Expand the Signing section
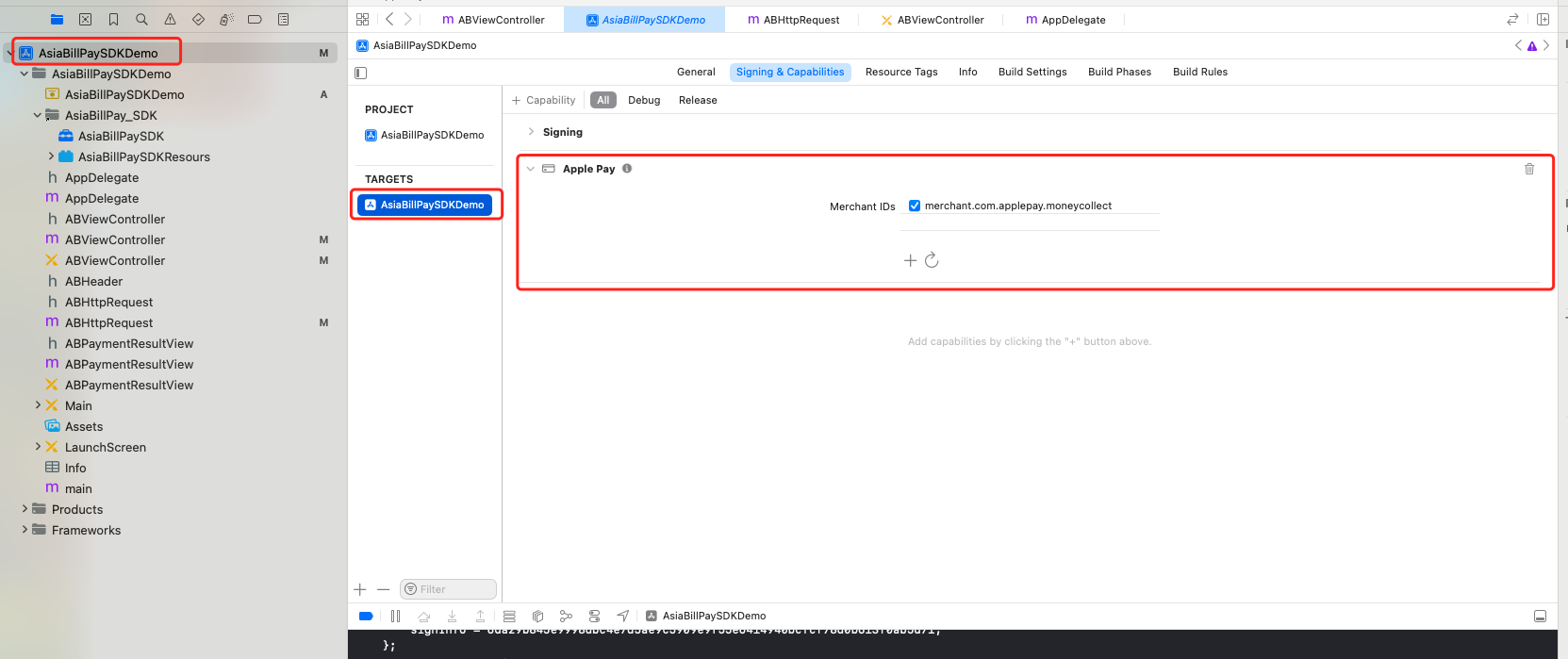Viewport: 1568px width, 659px height. 531,132
